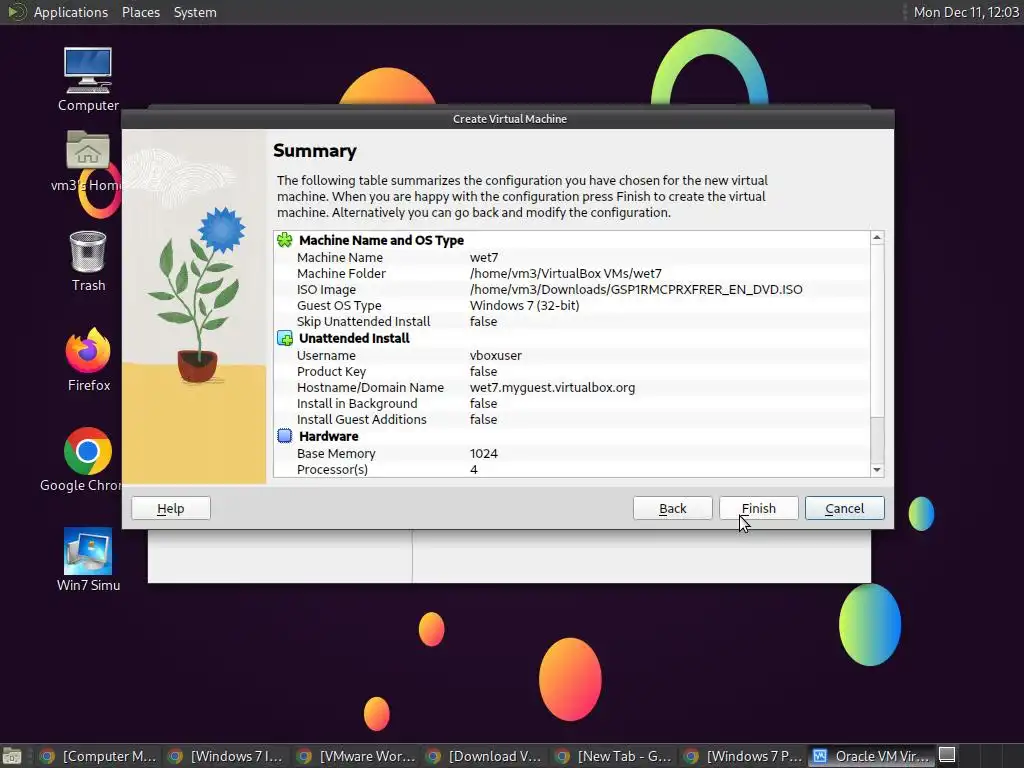Select the Machine Name and OS Type header
The image size is (1024, 768).
point(381,240)
